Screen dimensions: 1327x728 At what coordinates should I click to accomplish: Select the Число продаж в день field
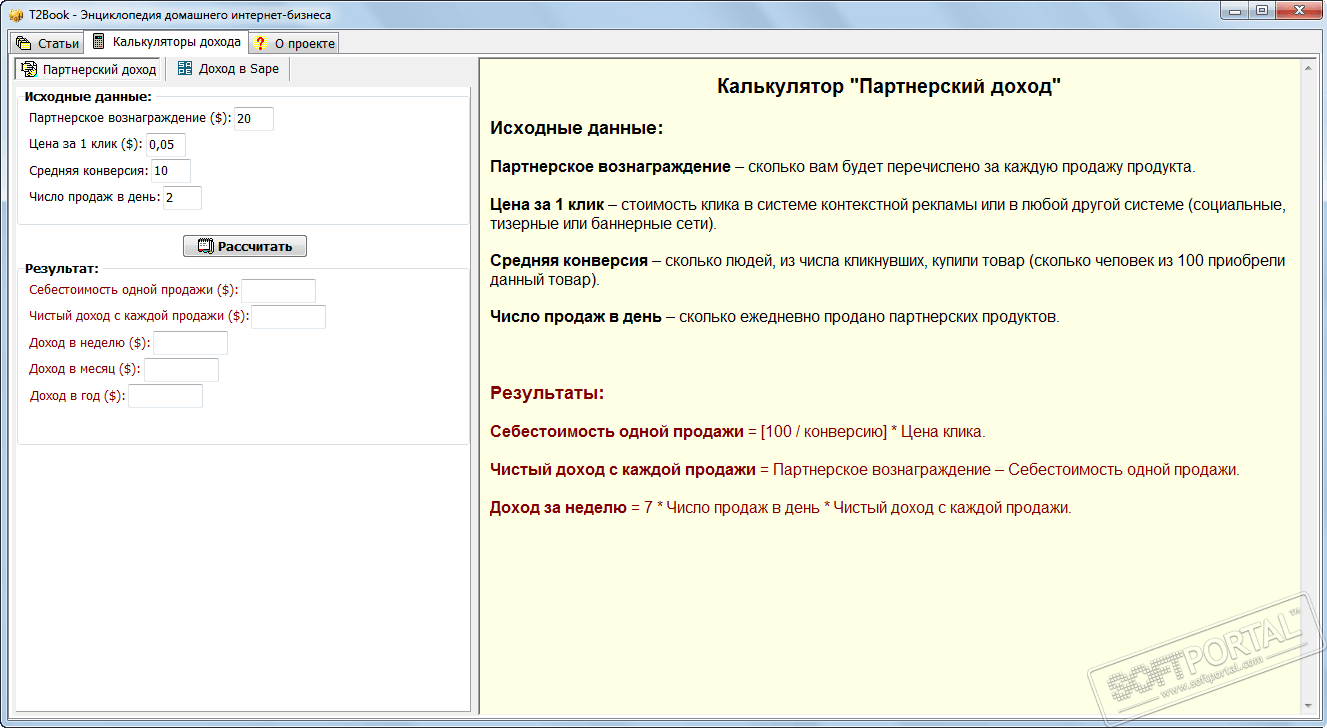[182, 197]
